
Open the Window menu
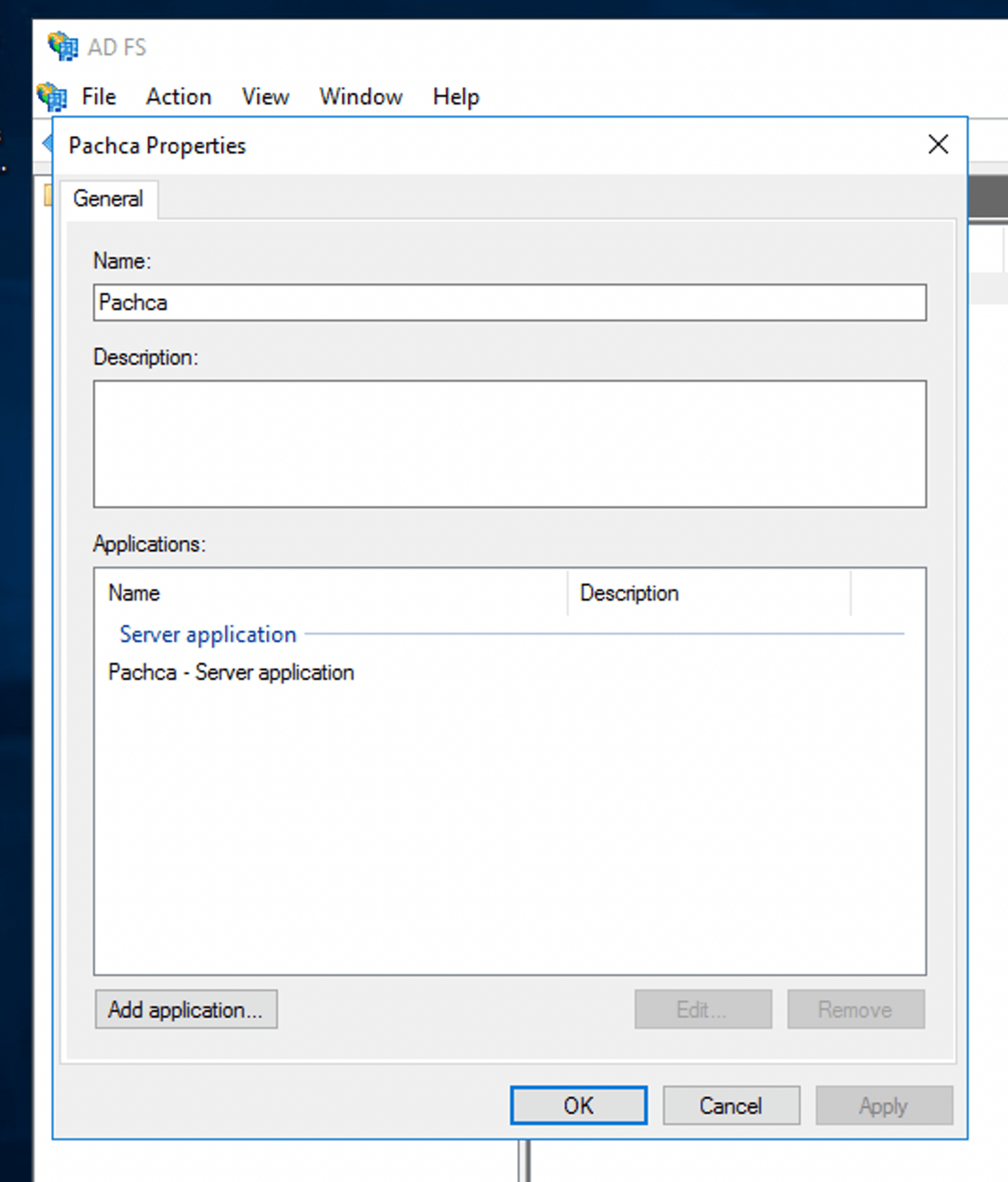tap(360, 96)
